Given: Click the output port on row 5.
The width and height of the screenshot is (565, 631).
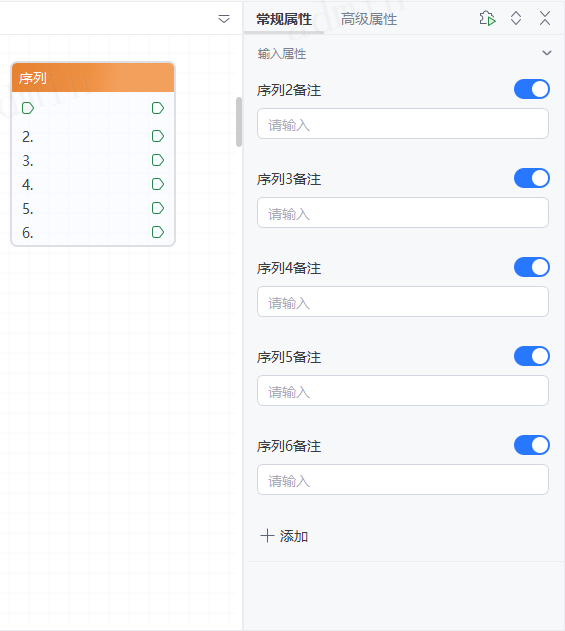Looking at the screenshot, I should [158, 208].
